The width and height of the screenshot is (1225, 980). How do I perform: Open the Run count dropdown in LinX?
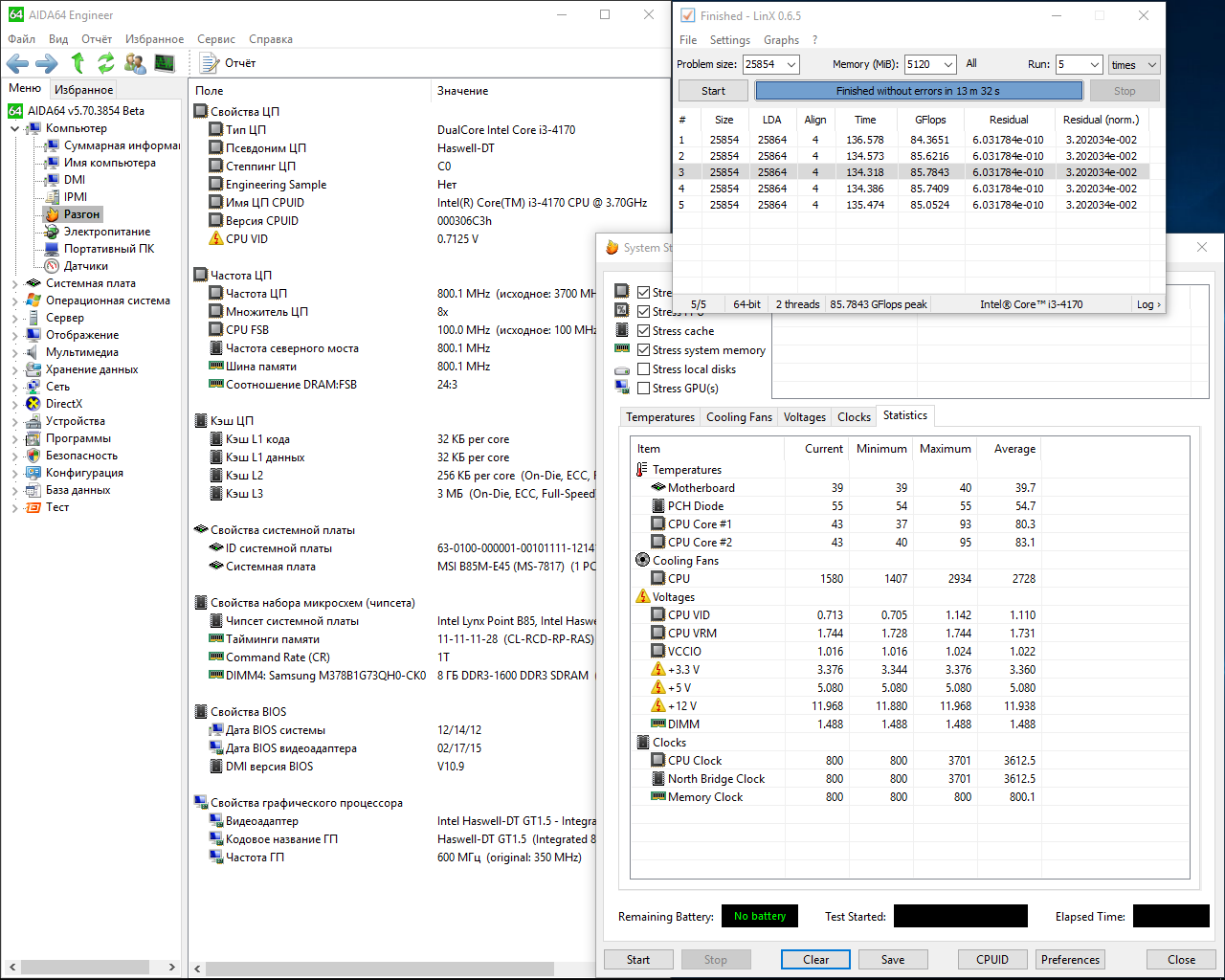1095,64
